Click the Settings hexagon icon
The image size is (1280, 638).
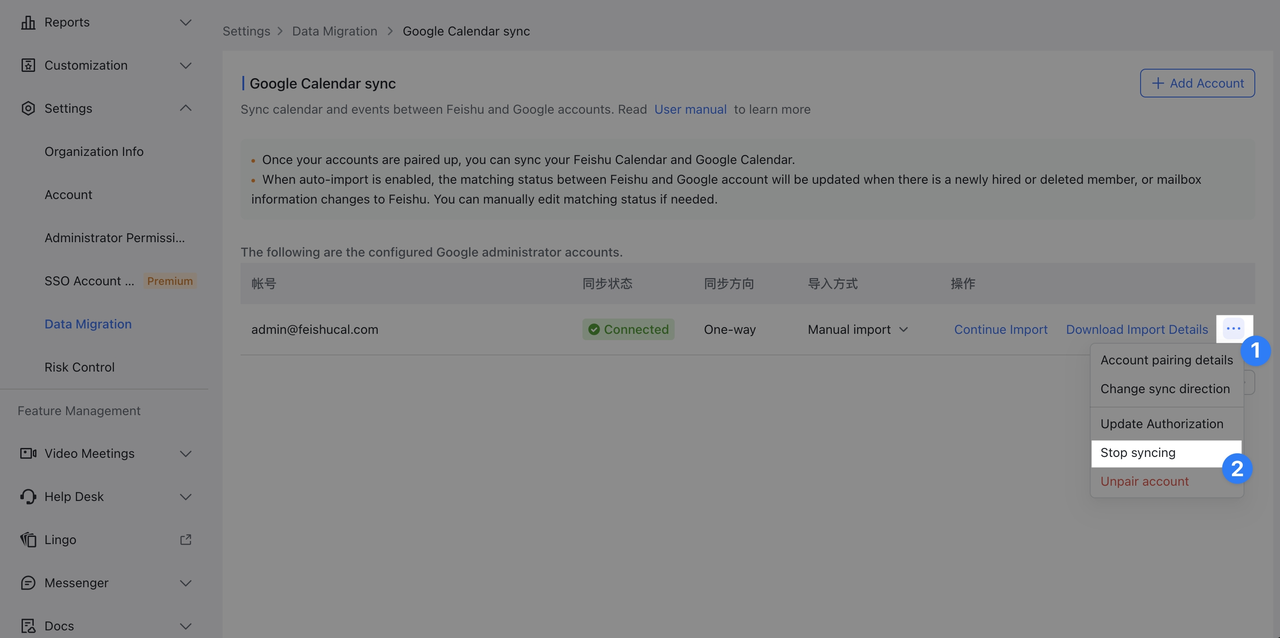28,108
